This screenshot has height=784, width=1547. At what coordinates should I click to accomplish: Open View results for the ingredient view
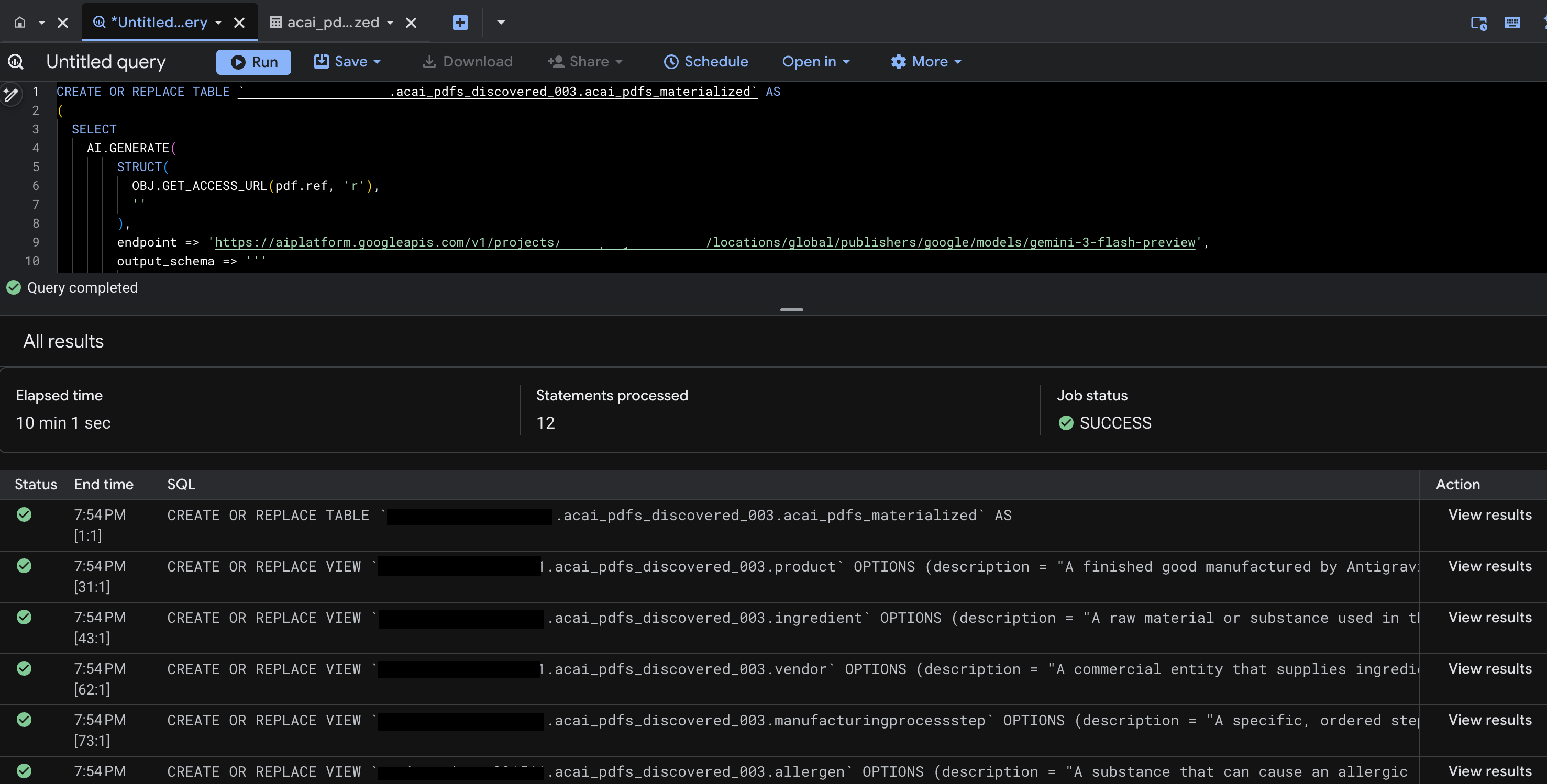tap(1489, 617)
